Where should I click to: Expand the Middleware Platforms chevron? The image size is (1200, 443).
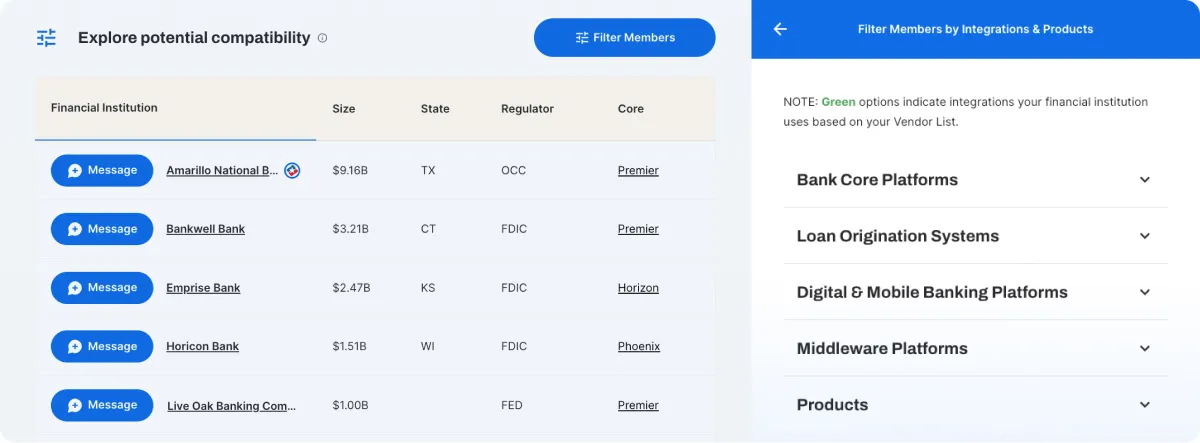1145,348
